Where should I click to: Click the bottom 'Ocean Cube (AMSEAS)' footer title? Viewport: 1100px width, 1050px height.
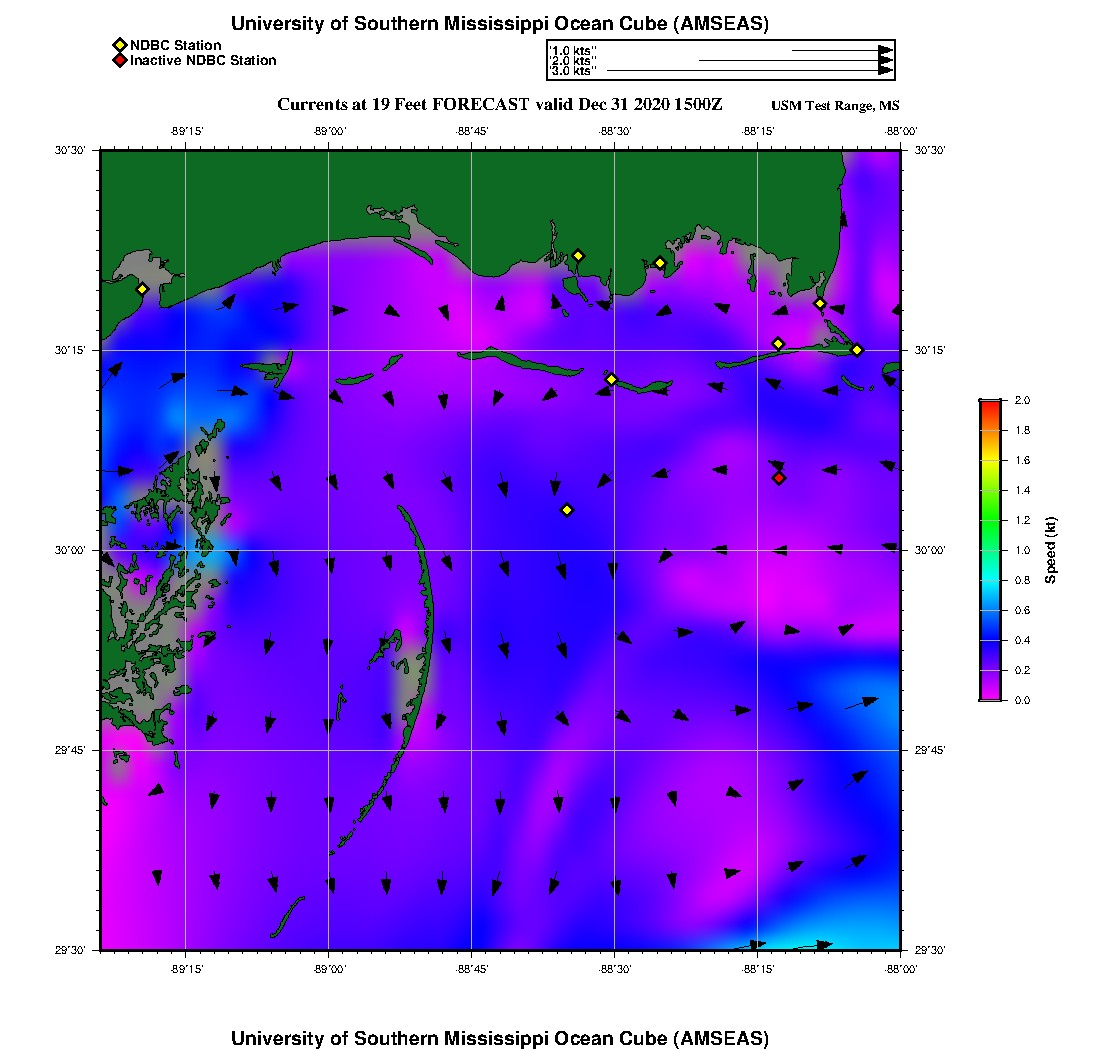500,1038
